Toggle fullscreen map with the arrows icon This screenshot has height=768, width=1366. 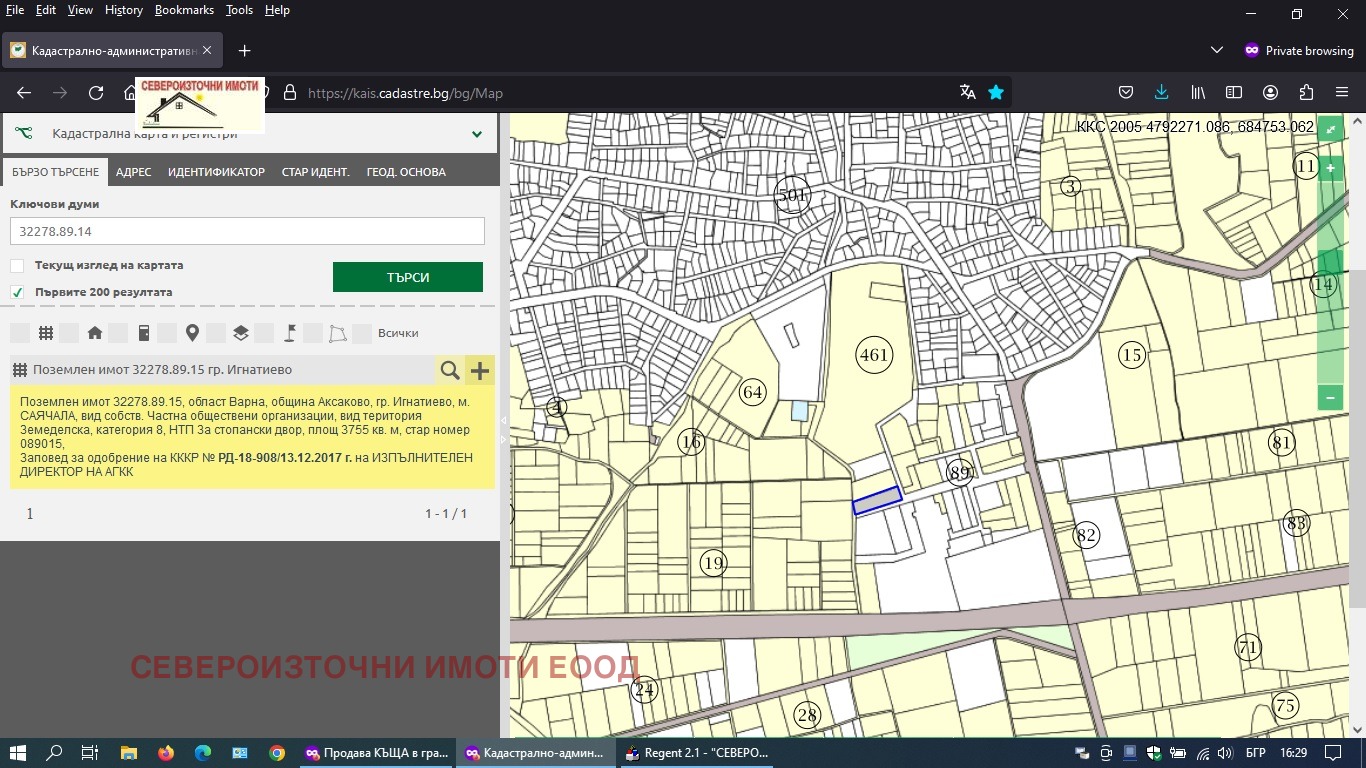point(1330,129)
